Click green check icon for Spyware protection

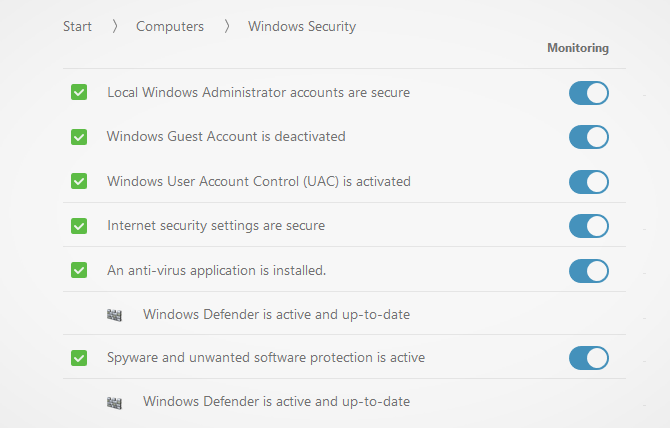point(79,358)
